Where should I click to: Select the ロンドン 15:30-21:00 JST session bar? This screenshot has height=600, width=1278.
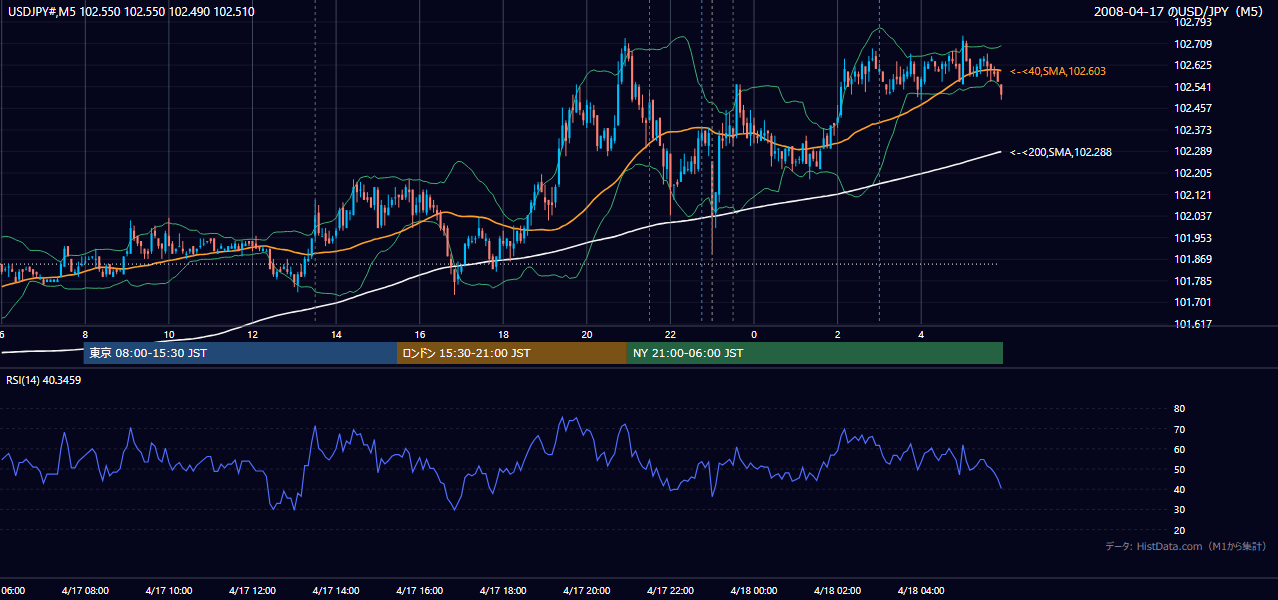pyautogui.click(x=512, y=353)
